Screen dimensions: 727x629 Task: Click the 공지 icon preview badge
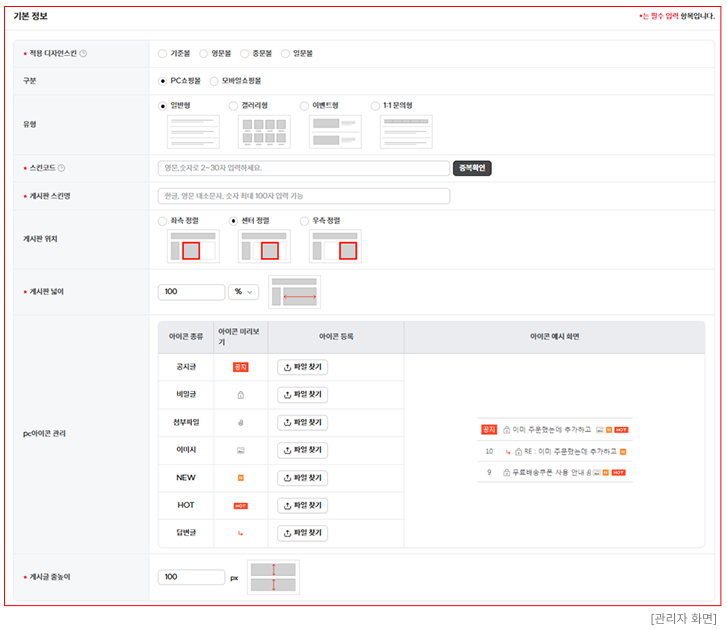click(x=240, y=367)
